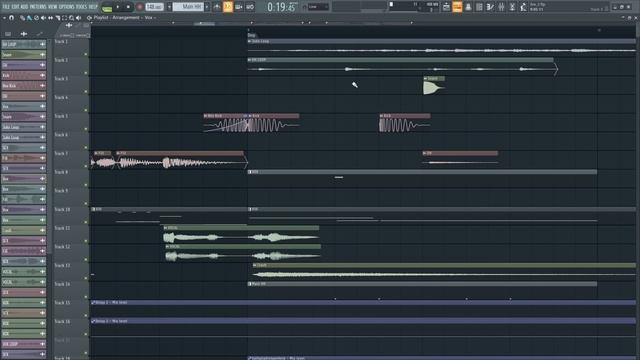This screenshot has height=360, width=640.
Task: Mute Track 13 with its green dot
Action: click(86, 278)
